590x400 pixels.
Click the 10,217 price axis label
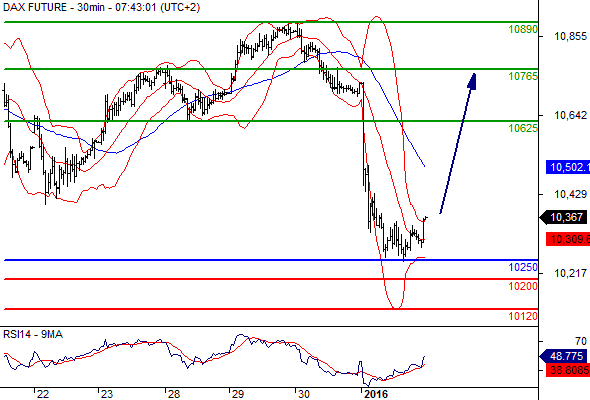[570, 273]
